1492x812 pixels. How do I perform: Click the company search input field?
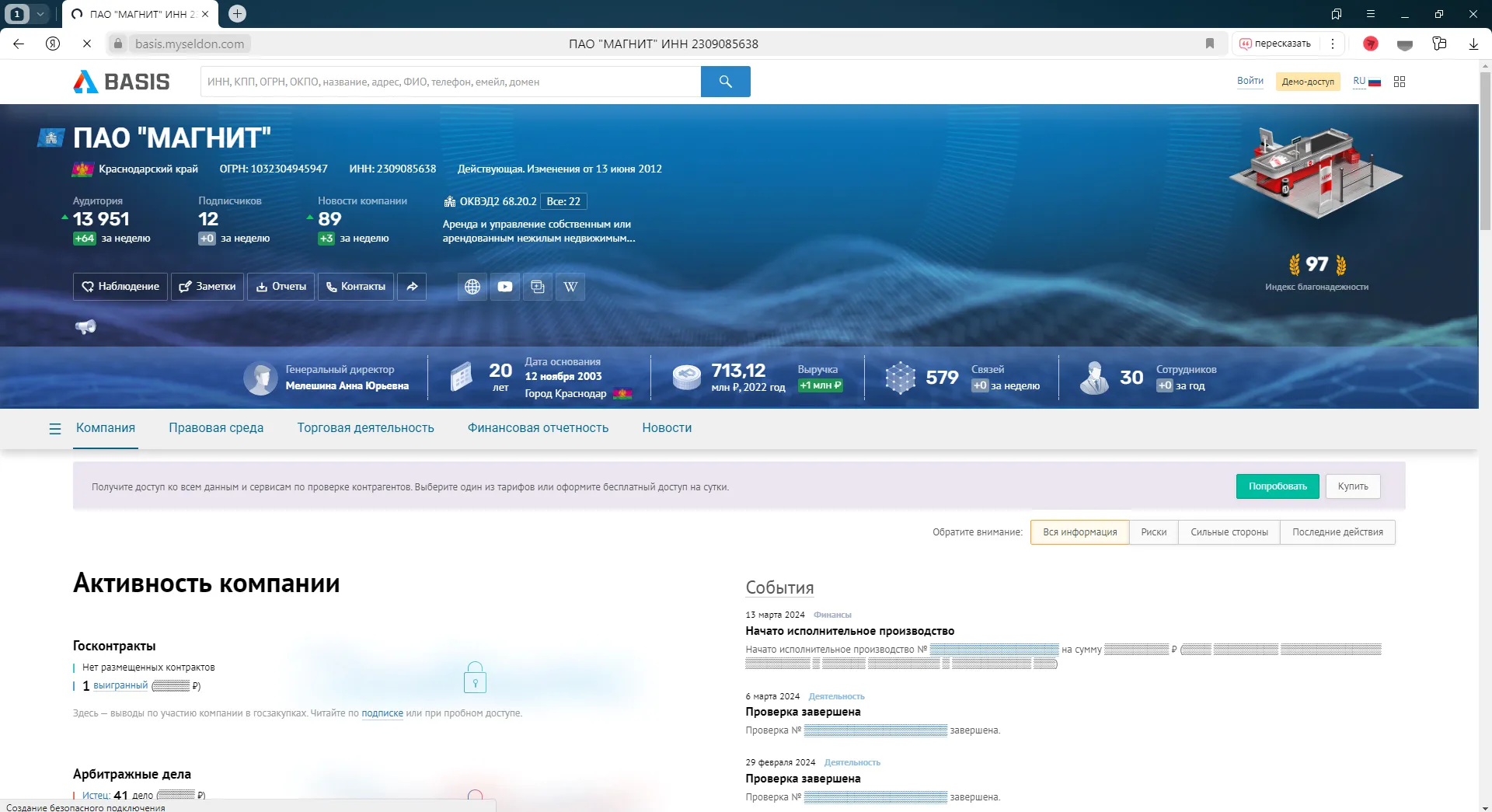[451, 82]
